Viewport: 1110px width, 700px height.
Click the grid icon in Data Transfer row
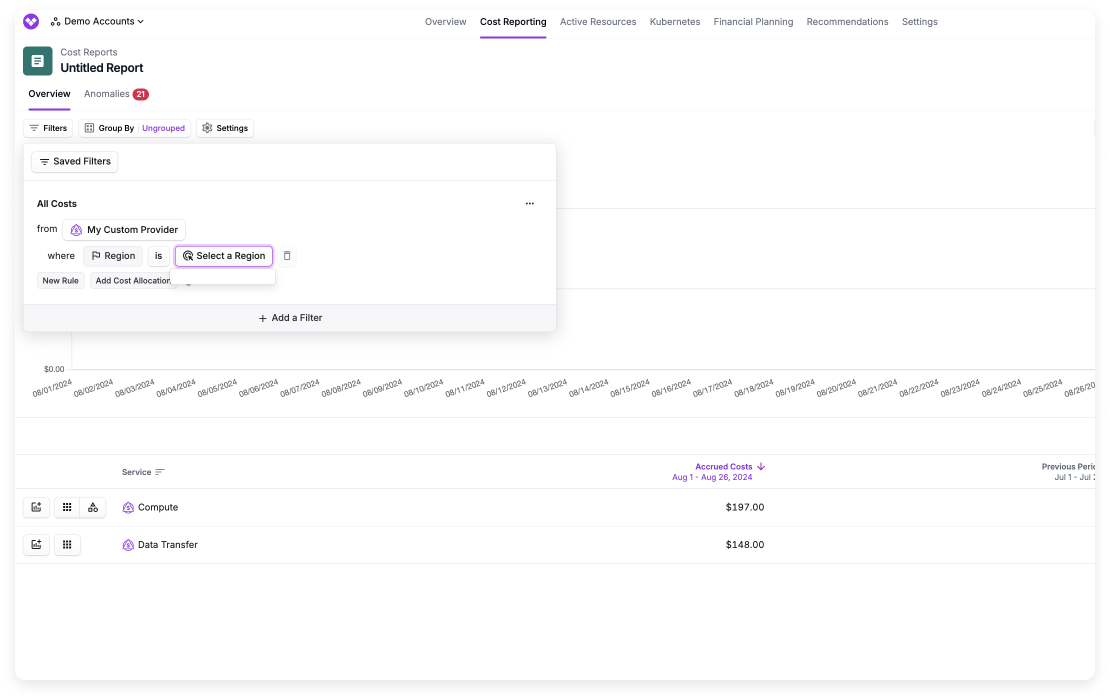(x=67, y=545)
